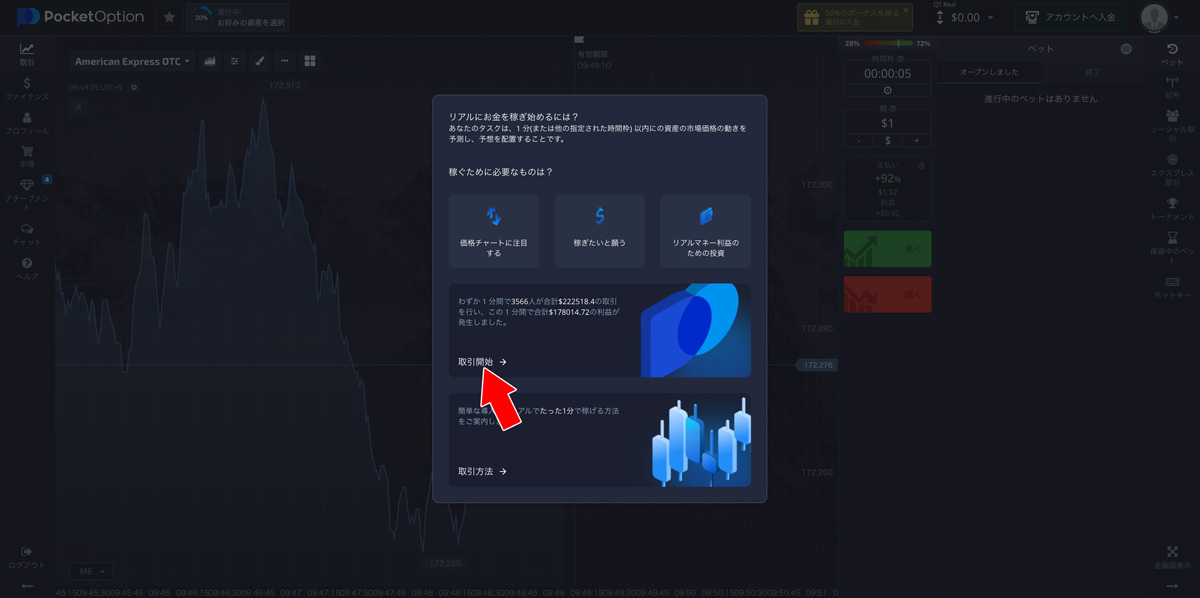Screen dimensions: 1200x598
Task: Open the ヘルプ sidebar icon
Action: (x=27, y=263)
